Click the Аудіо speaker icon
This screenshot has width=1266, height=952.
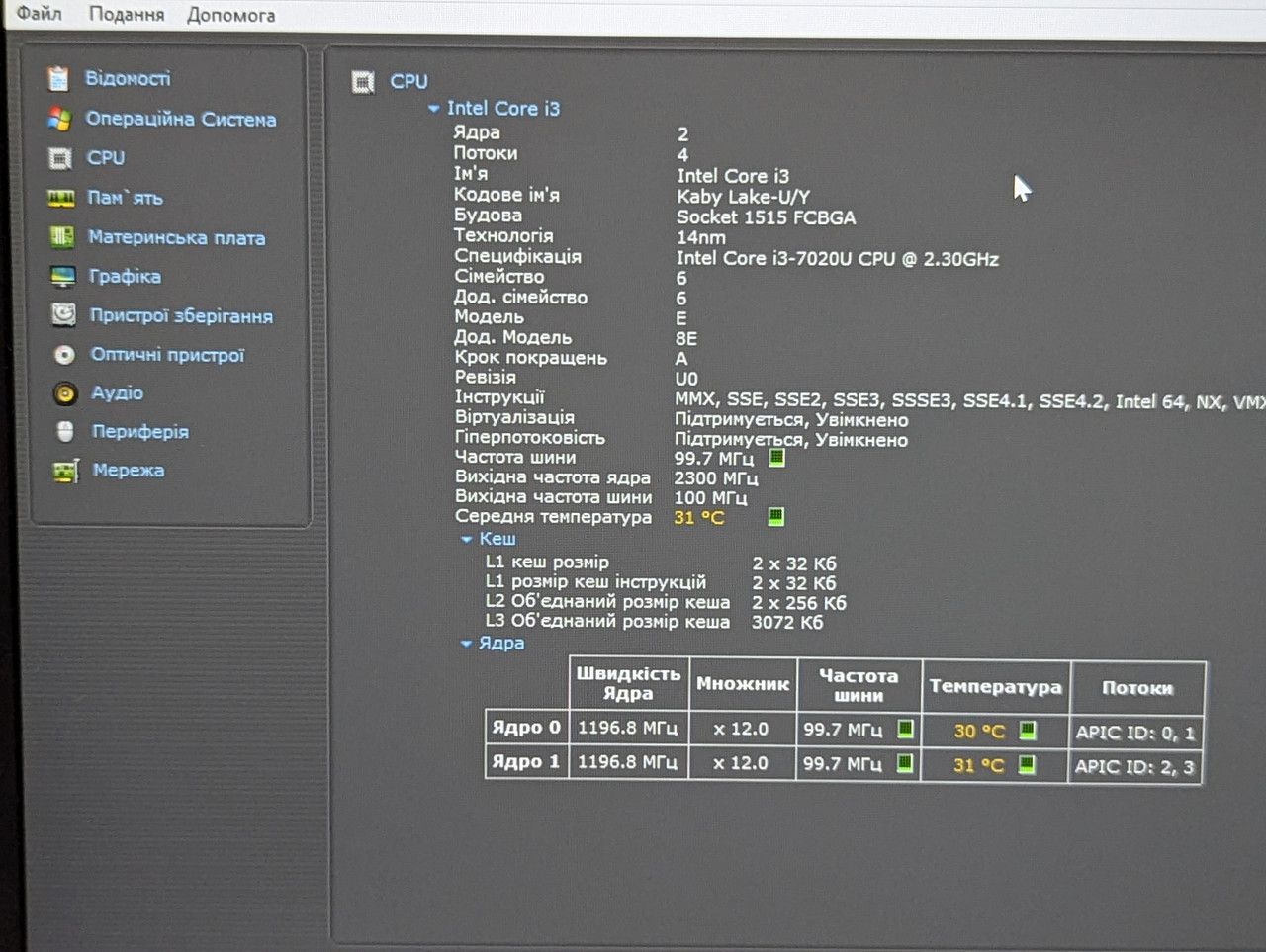pos(65,393)
